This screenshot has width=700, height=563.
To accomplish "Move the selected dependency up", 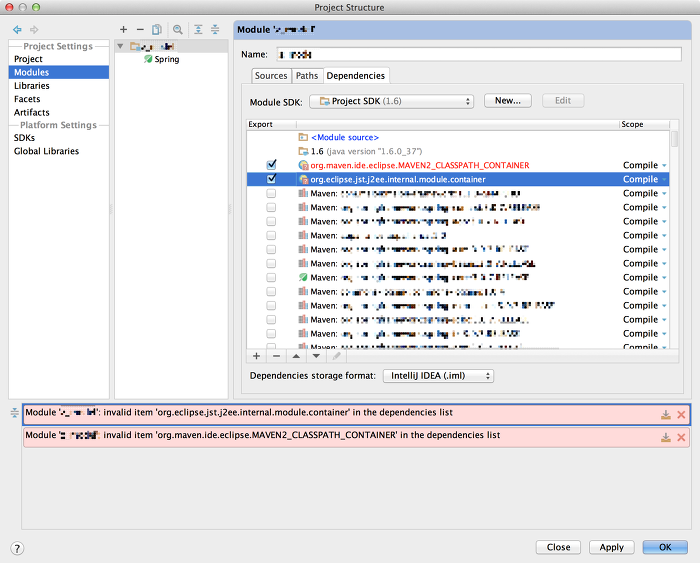I will click(x=296, y=356).
